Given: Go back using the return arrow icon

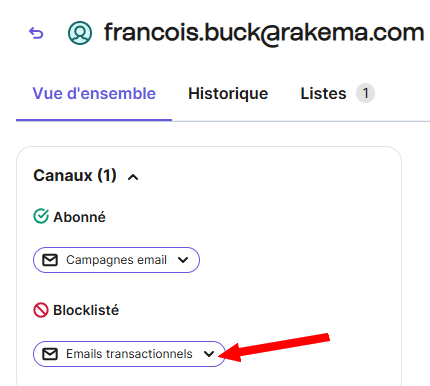Looking at the screenshot, I should coord(36,33).
